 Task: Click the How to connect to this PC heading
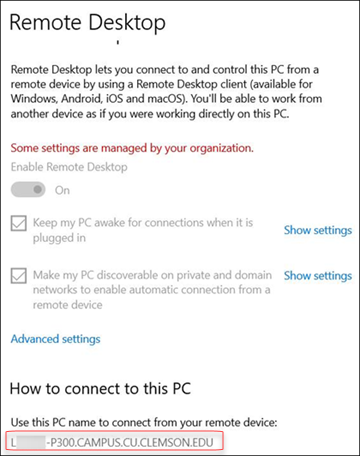coord(100,389)
